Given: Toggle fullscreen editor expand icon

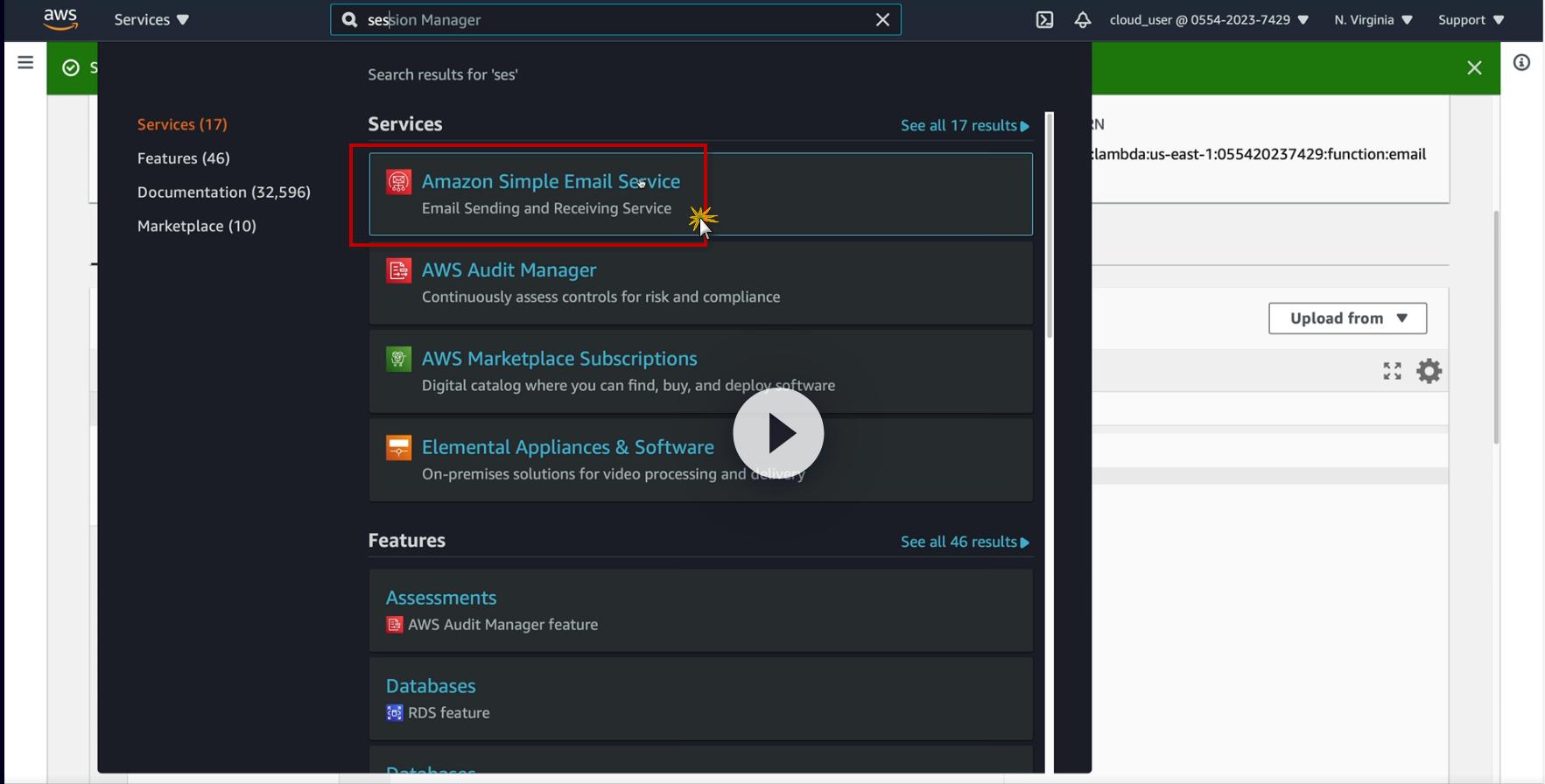Looking at the screenshot, I should [x=1392, y=371].
